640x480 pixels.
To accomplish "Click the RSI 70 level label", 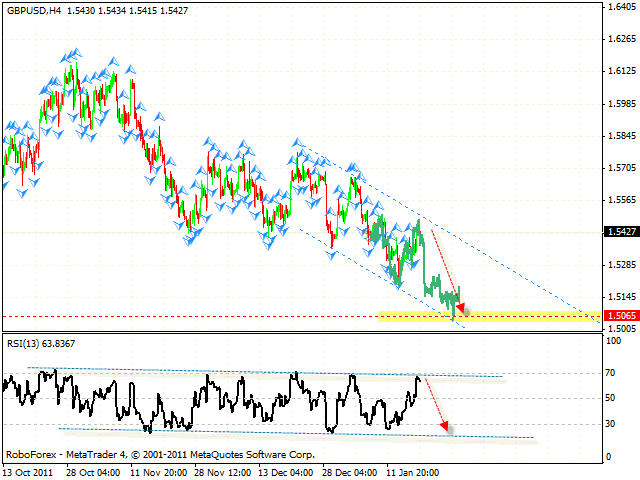I will point(611,372).
